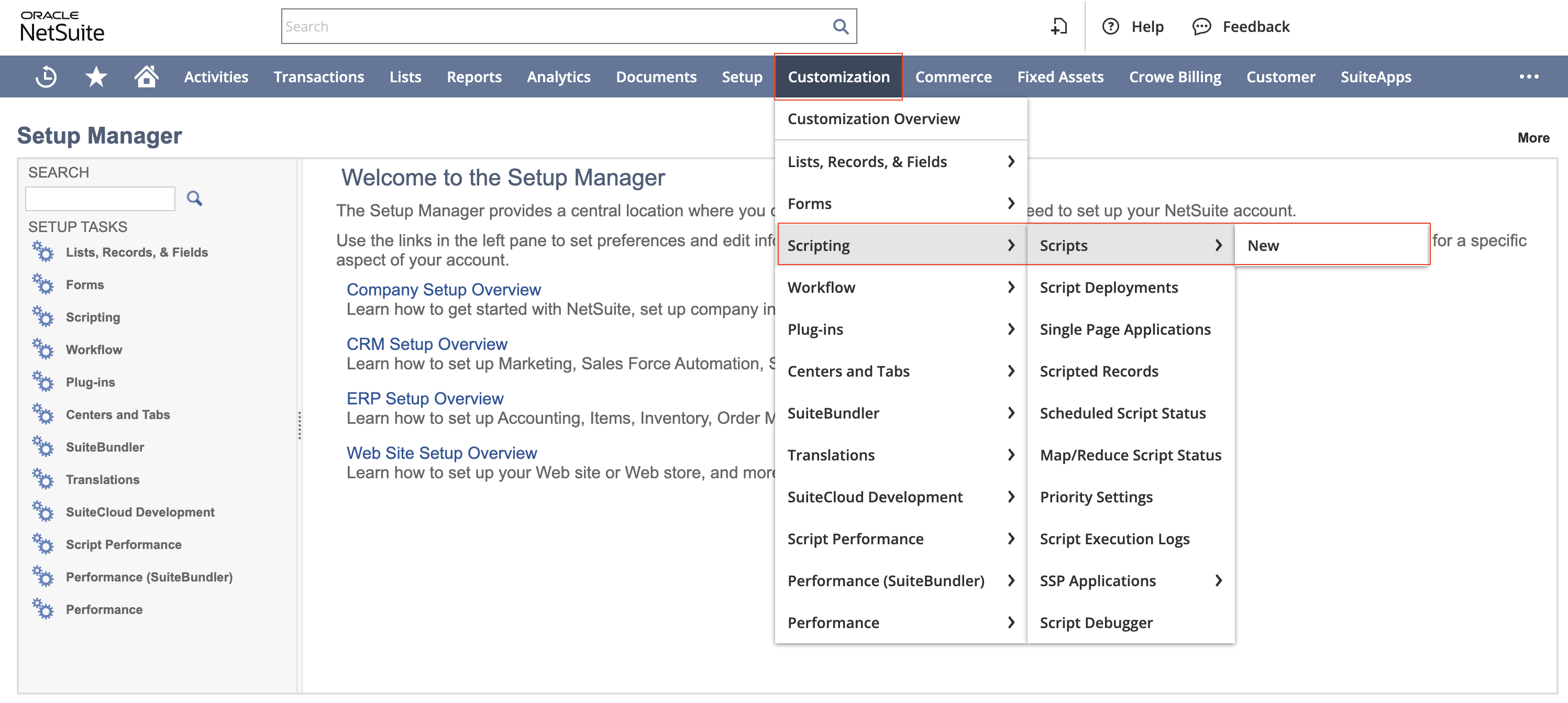Open the Customization menu tab
1568x703 pixels.
pyautogui.click(x=838, y=76)
